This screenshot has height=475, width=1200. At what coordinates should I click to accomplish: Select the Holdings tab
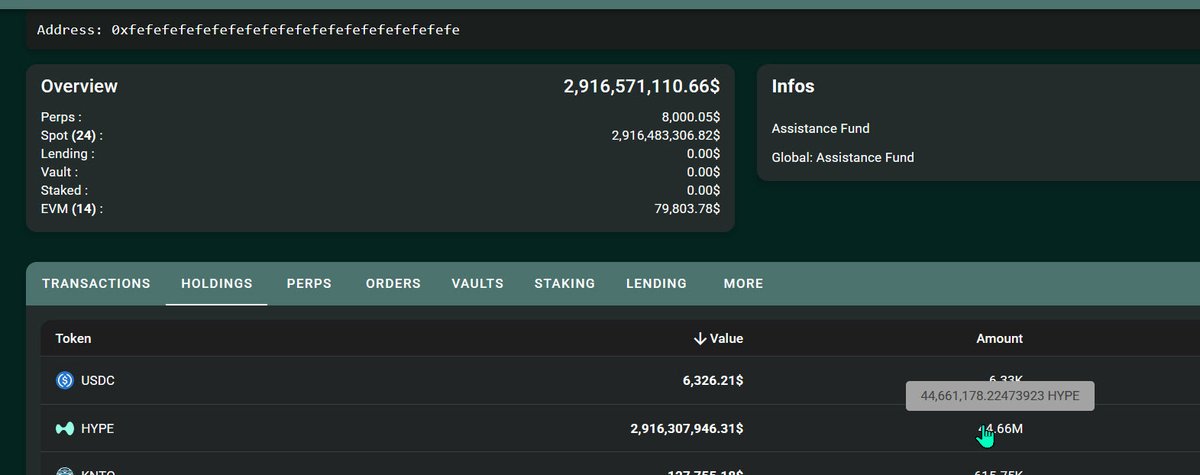[x=216, y=284]
